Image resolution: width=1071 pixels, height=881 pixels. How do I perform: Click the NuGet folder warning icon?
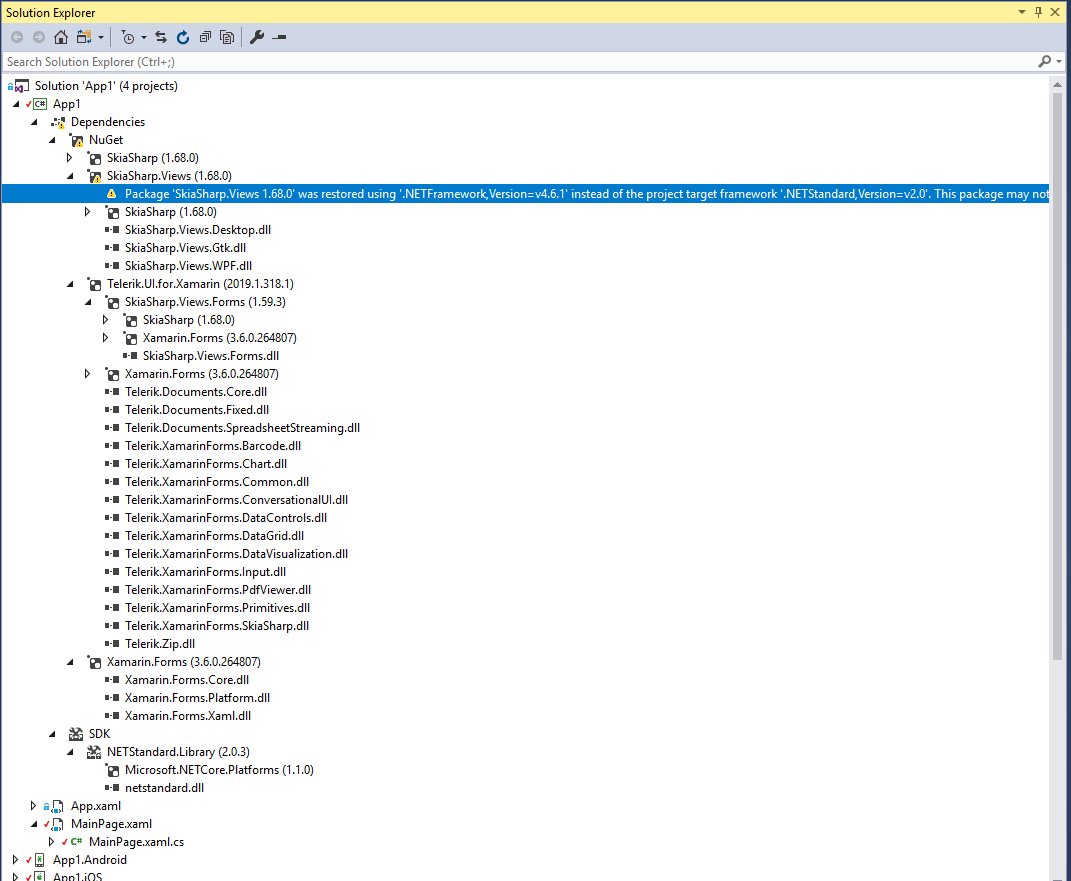(x=76, y=140)
